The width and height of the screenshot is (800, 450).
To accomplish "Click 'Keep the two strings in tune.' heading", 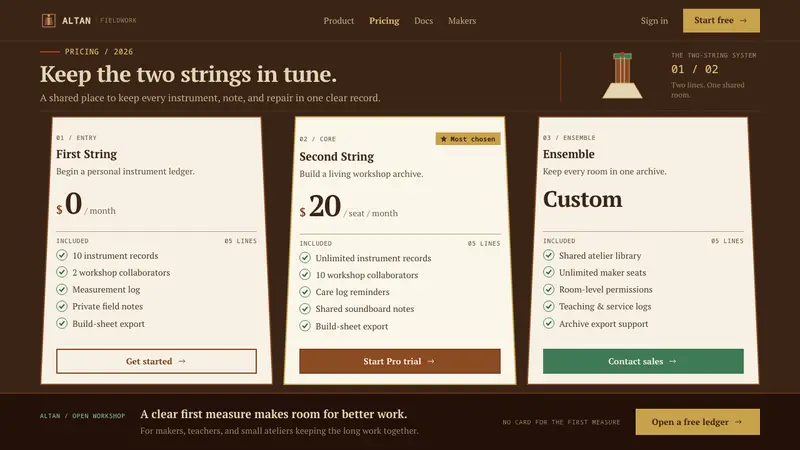I will (188, 74).
